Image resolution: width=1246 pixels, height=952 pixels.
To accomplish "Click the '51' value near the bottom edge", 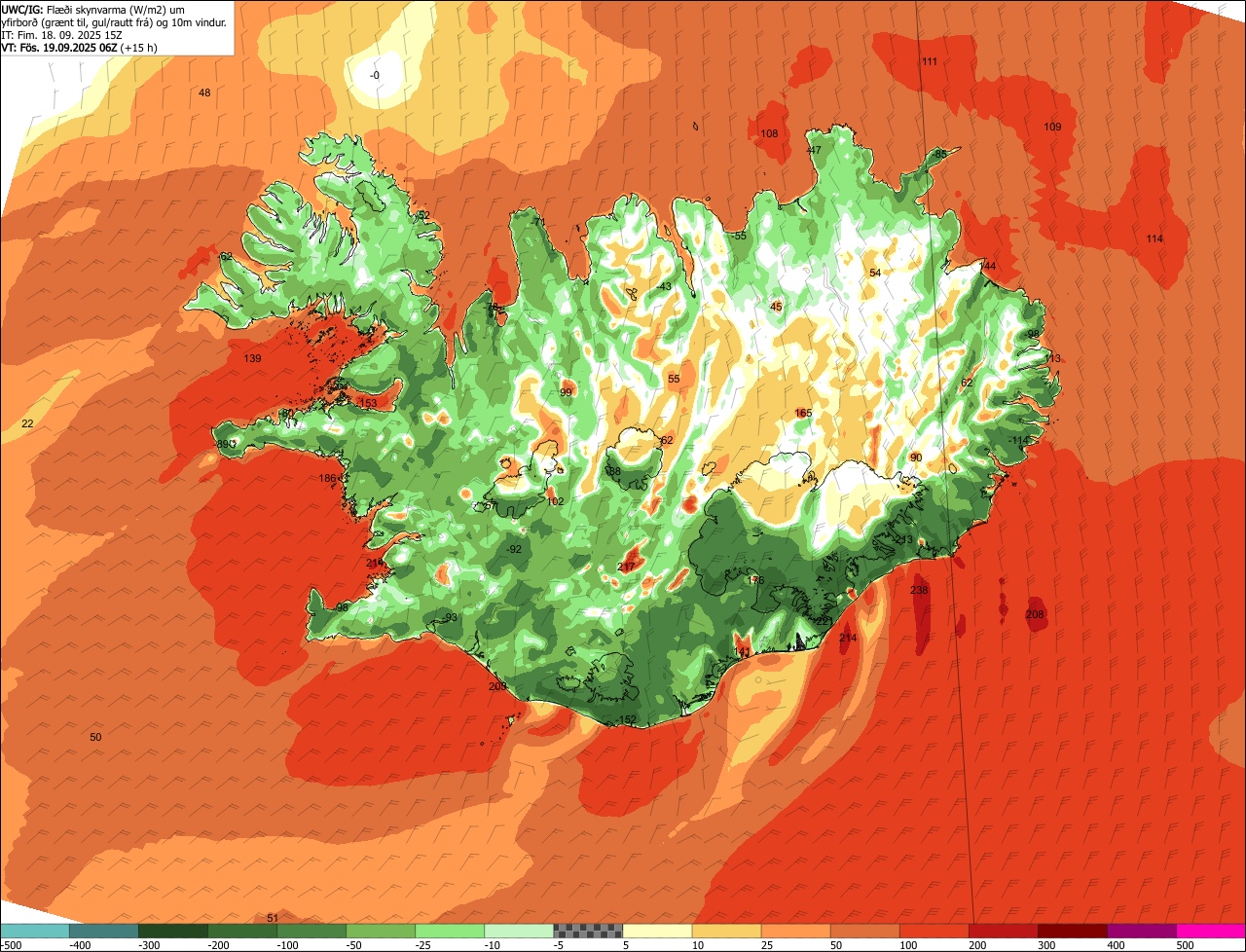I will point(273,918).
